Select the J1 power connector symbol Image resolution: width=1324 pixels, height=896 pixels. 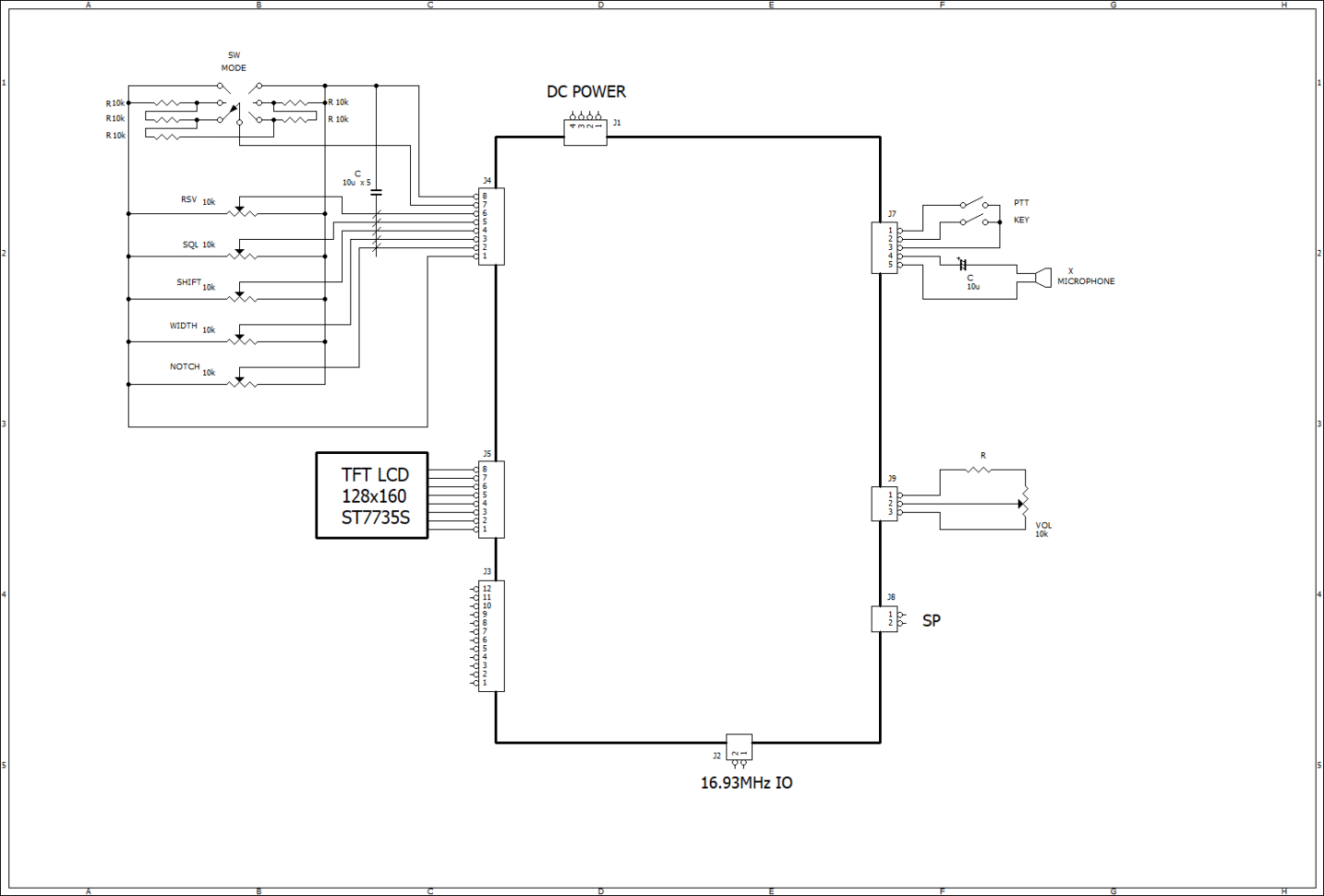(x=585, y=129)
